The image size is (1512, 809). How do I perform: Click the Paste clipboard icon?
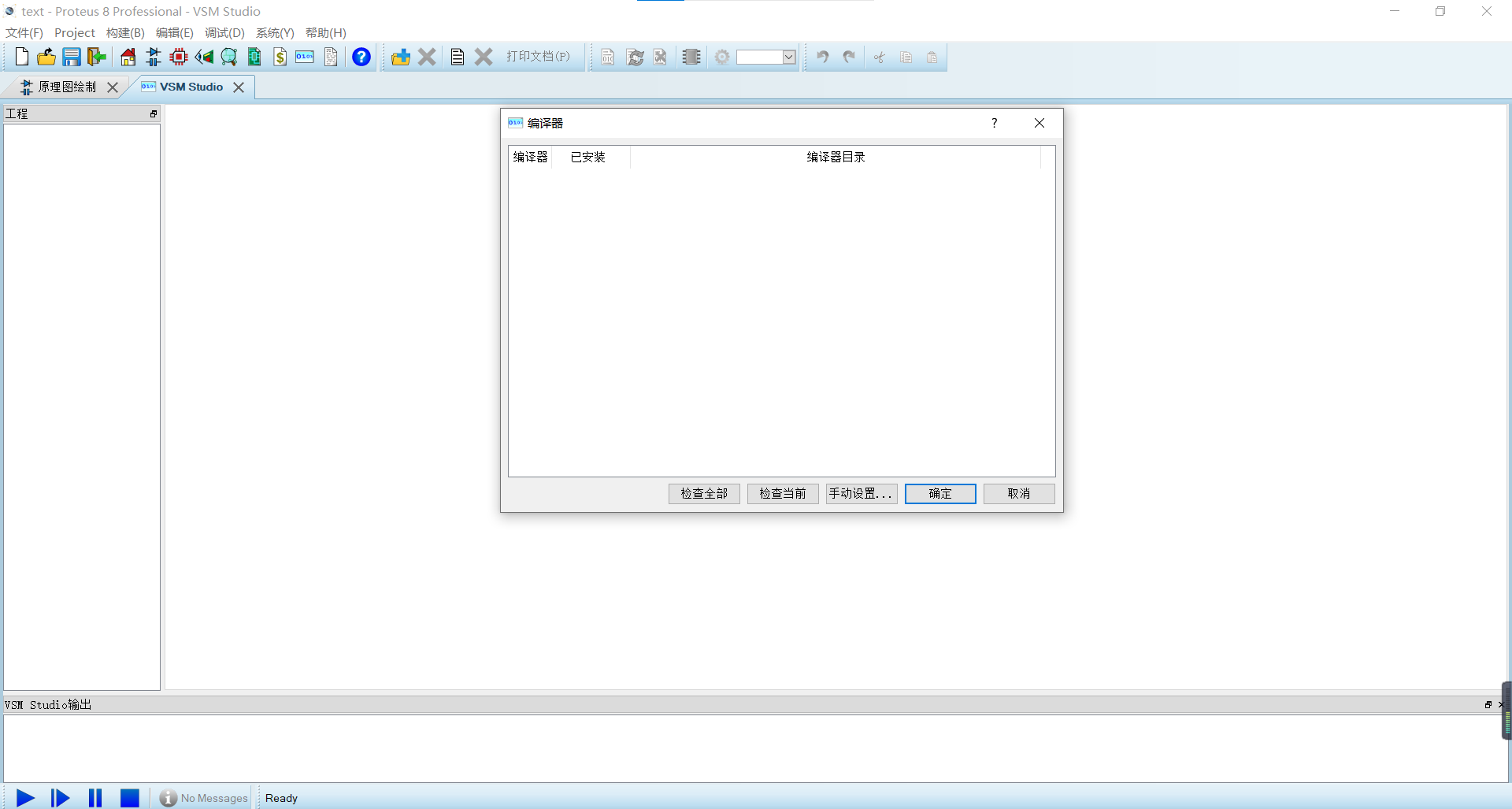(x=932, y=57)
